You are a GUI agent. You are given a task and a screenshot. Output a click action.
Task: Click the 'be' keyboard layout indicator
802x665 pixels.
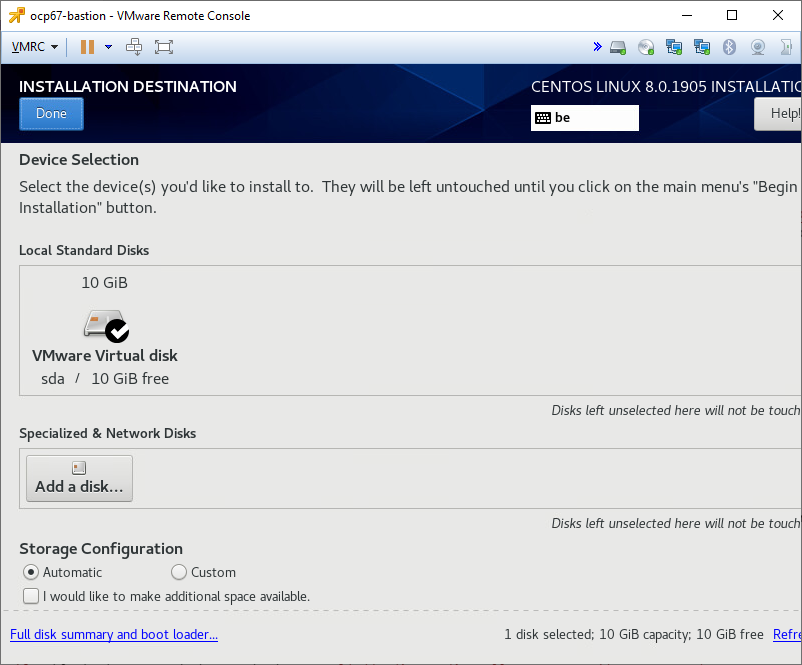(x=585, y=118)
